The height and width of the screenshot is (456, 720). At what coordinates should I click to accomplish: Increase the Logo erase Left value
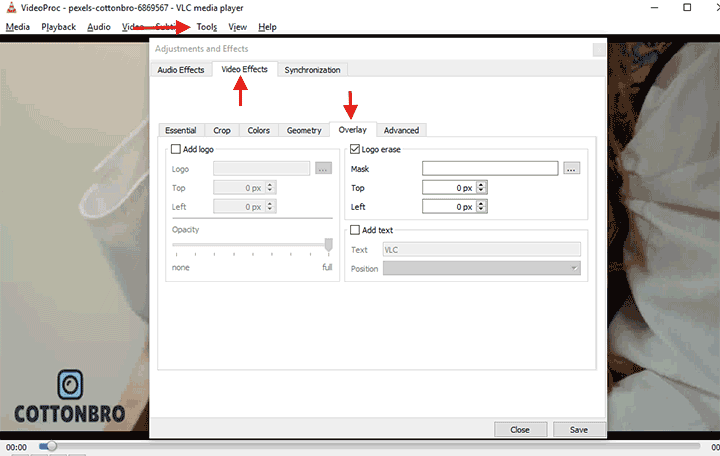point(481,203)
